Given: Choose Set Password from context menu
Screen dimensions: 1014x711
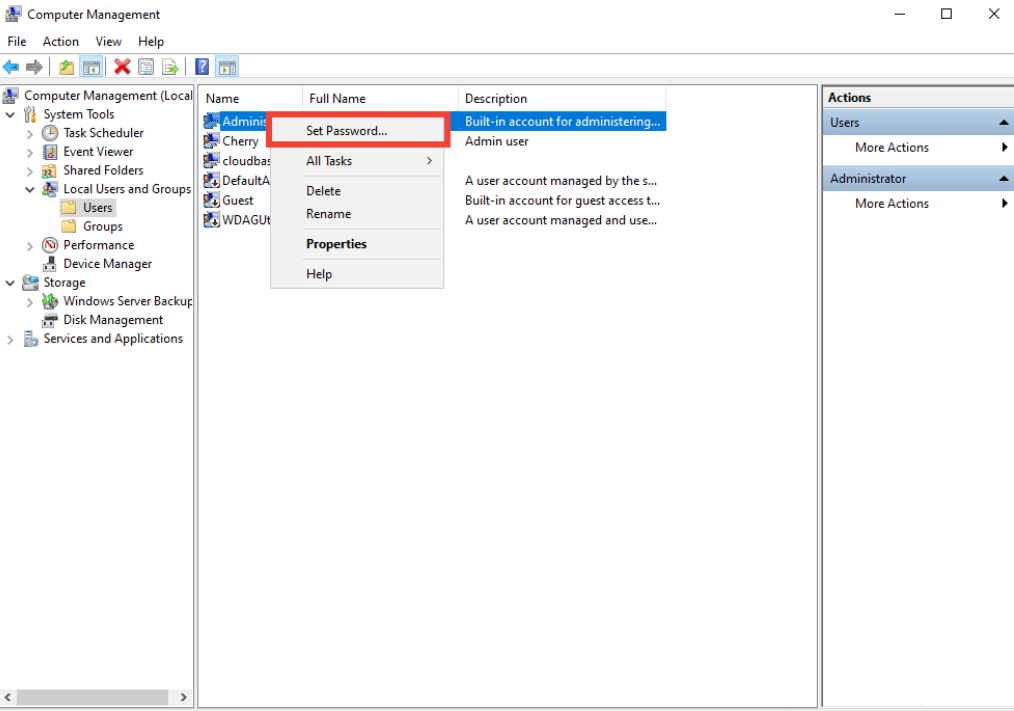Looking at the screenshot, I should [x=346, y=131].
